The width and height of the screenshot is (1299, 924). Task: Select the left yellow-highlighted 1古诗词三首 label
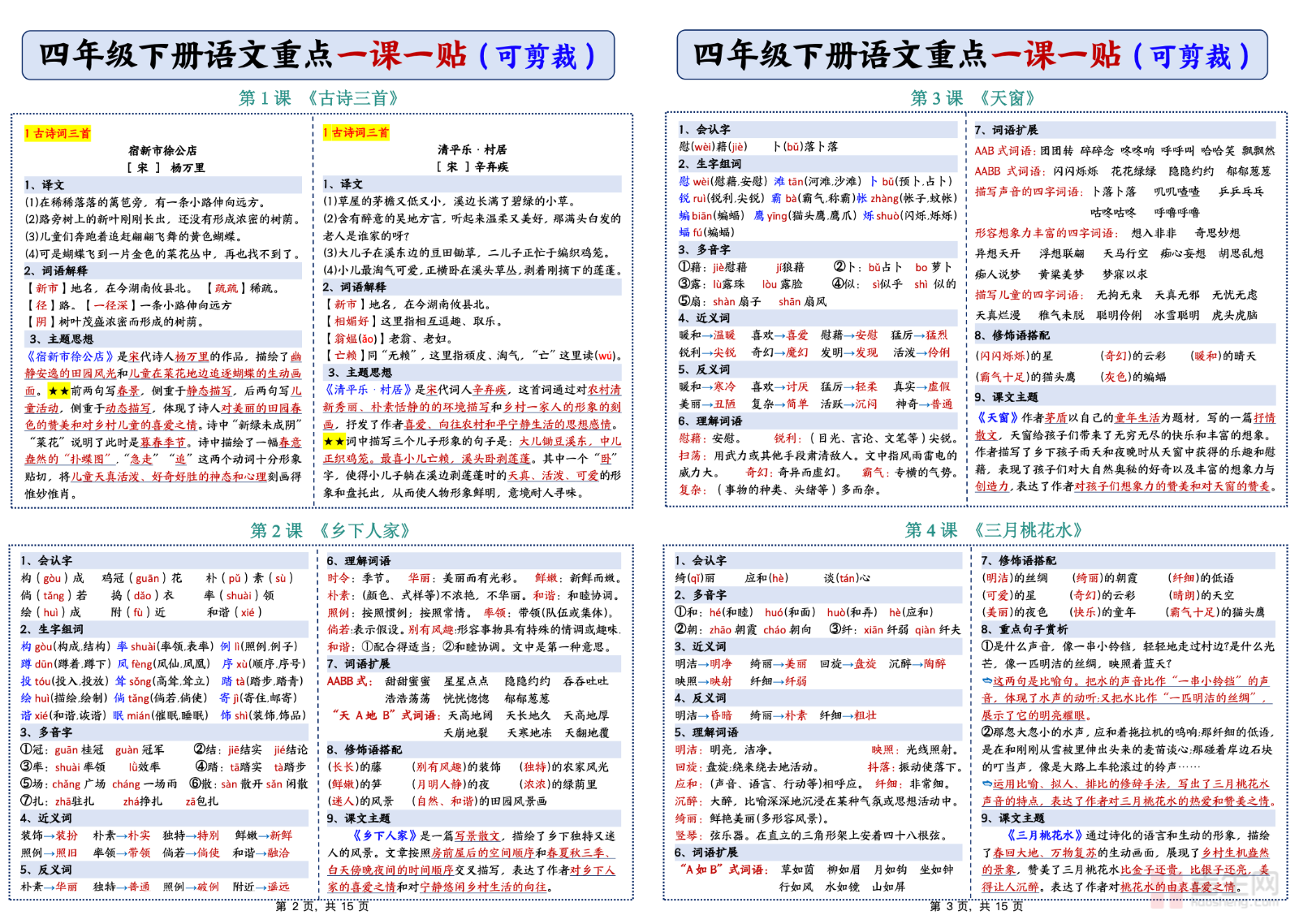58,133
